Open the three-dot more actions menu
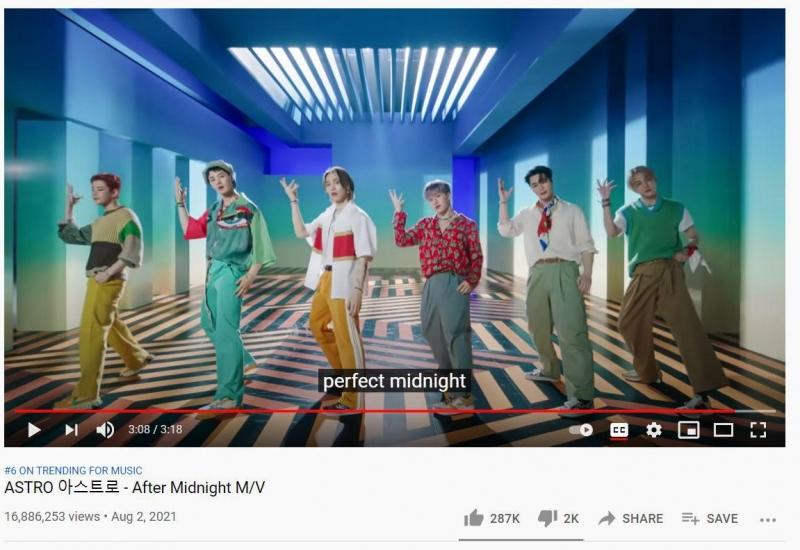 click(x=768, y=520)
